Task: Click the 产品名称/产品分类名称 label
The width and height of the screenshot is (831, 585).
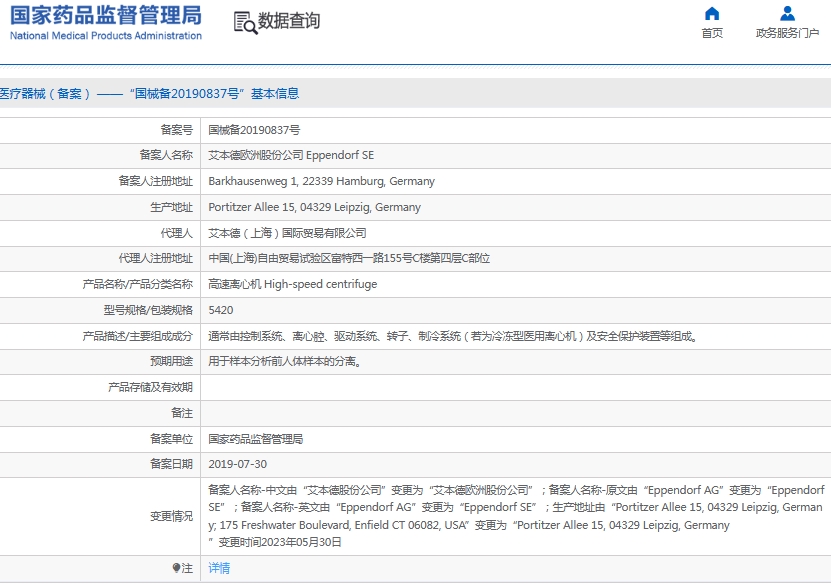Action: 137,285
